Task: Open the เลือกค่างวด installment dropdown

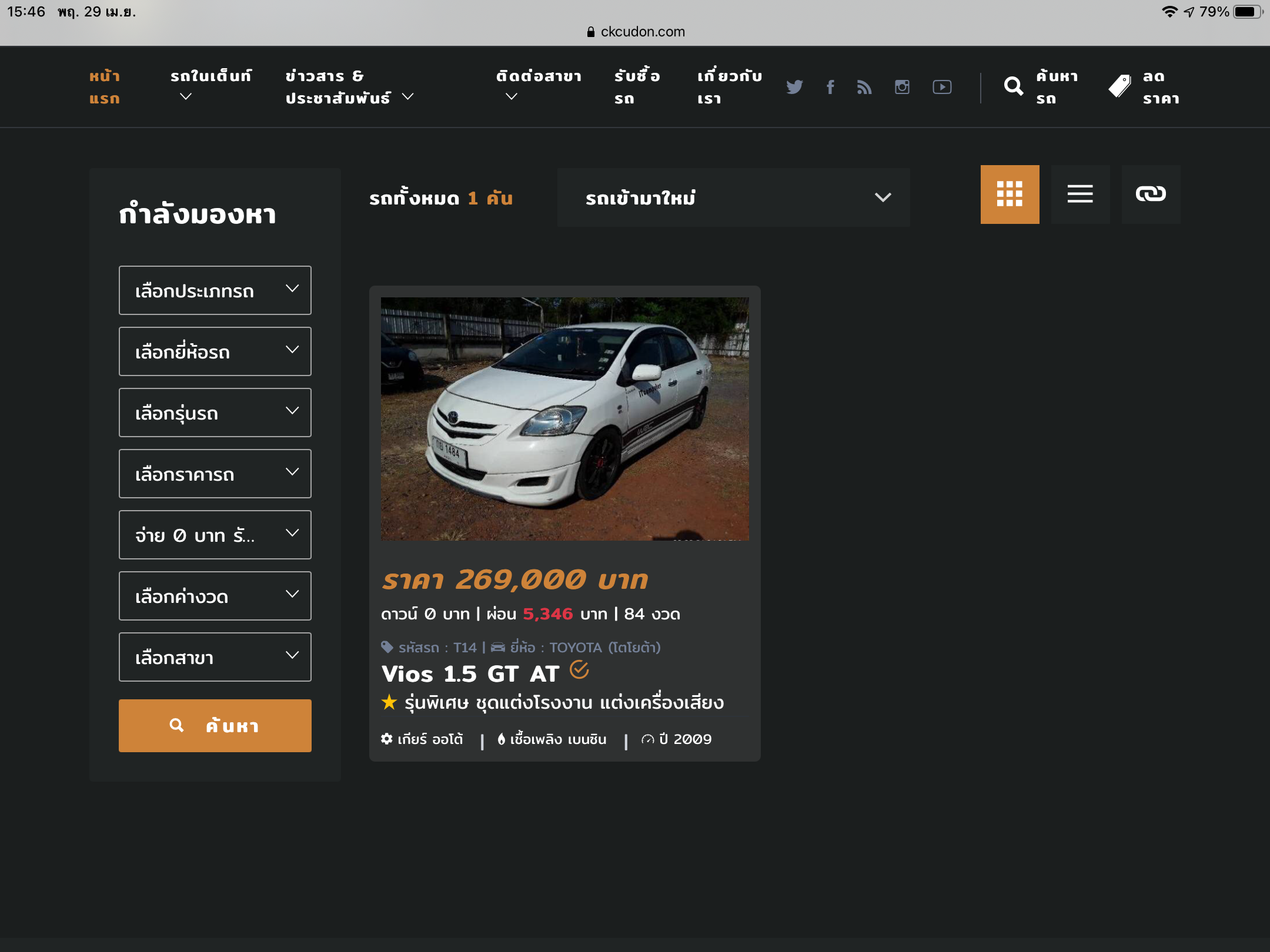Action: 215,596
